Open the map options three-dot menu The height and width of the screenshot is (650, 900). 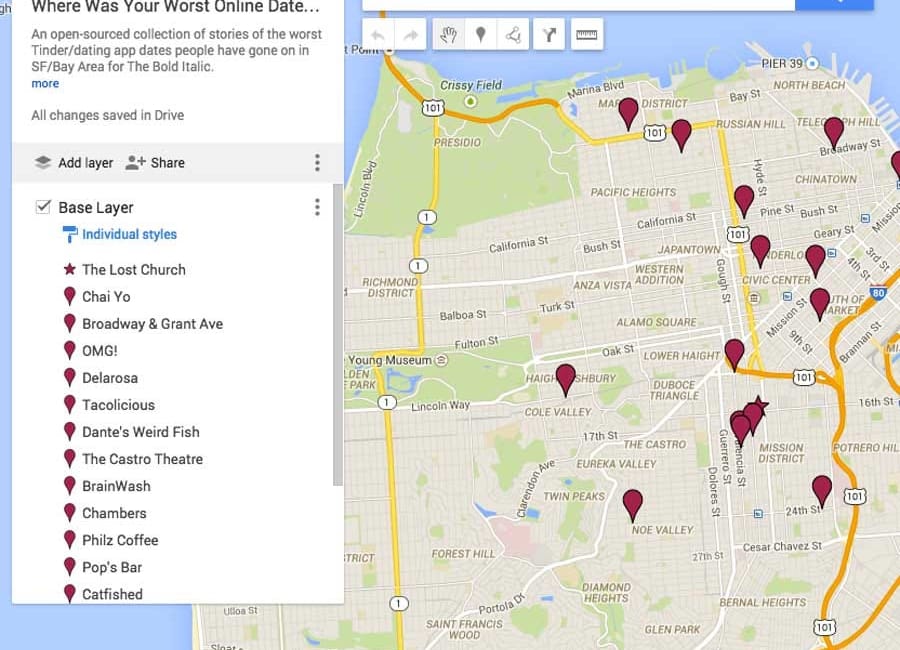(317, 162)
